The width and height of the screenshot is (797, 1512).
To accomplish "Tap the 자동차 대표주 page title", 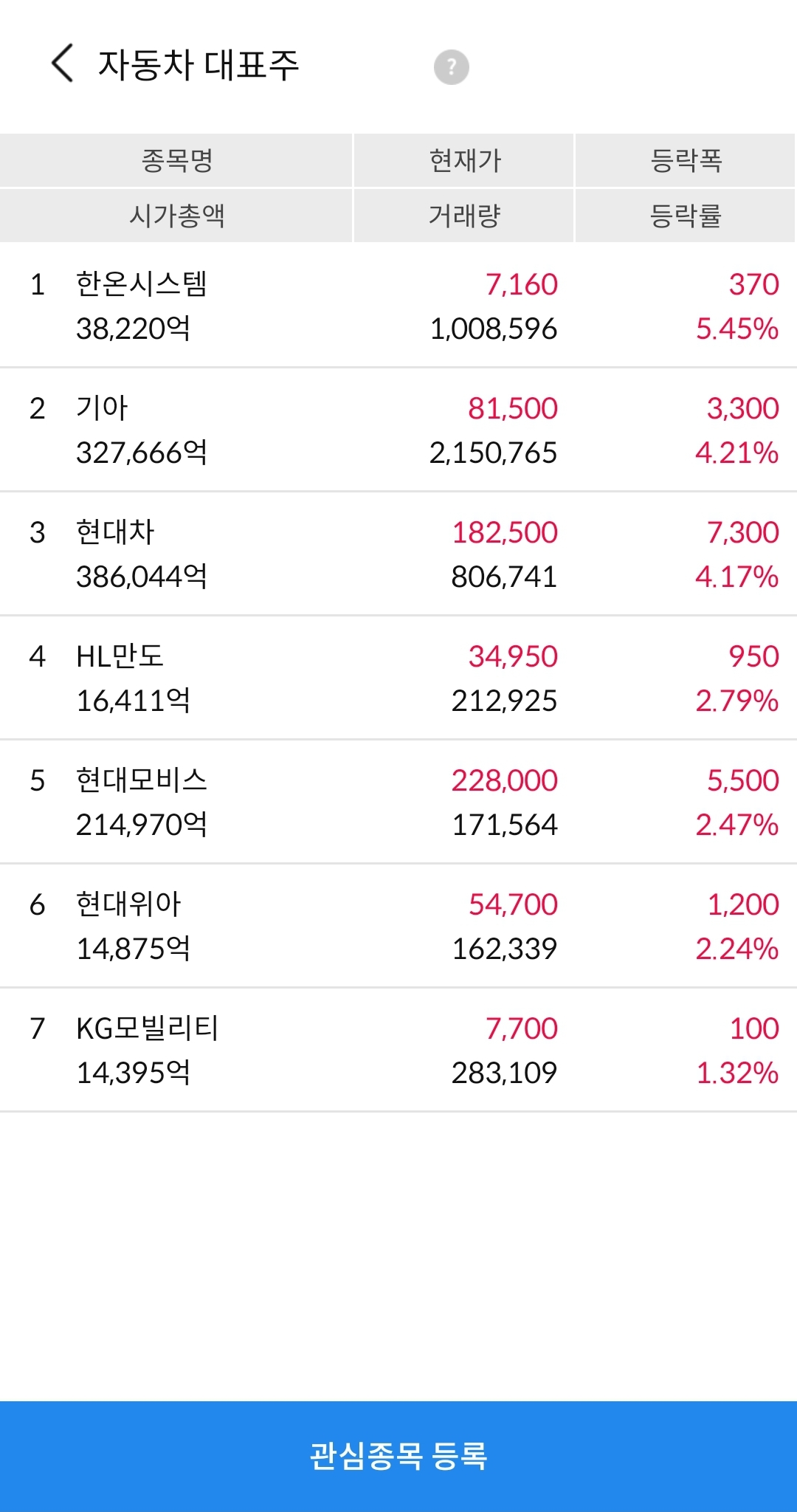I will [x=199, y=65].
